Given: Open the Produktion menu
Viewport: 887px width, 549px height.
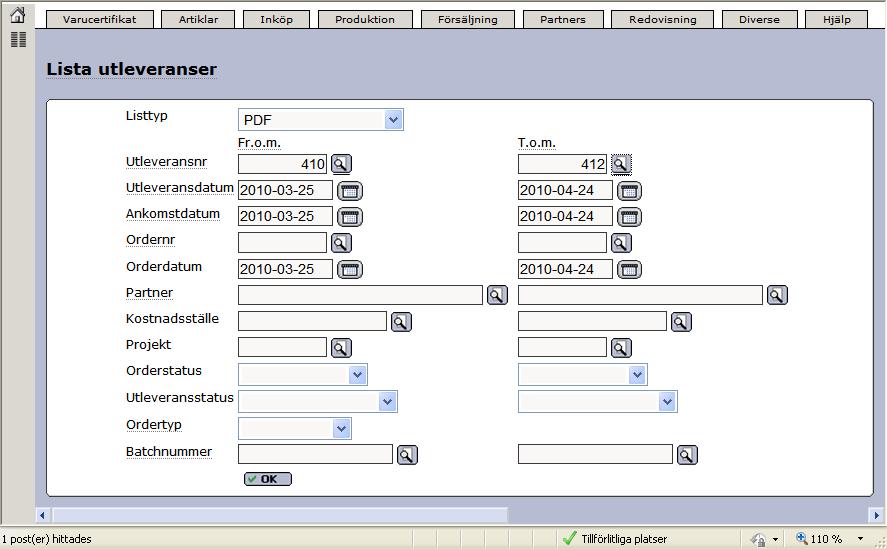Looking at the screenshot, I should click(x=365, y=19).
